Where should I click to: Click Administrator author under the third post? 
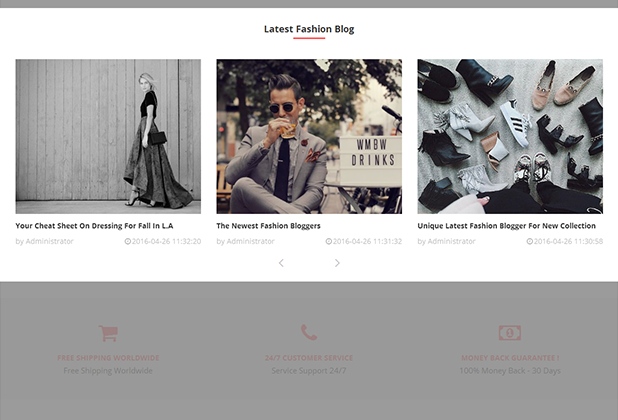click(451, 242)
